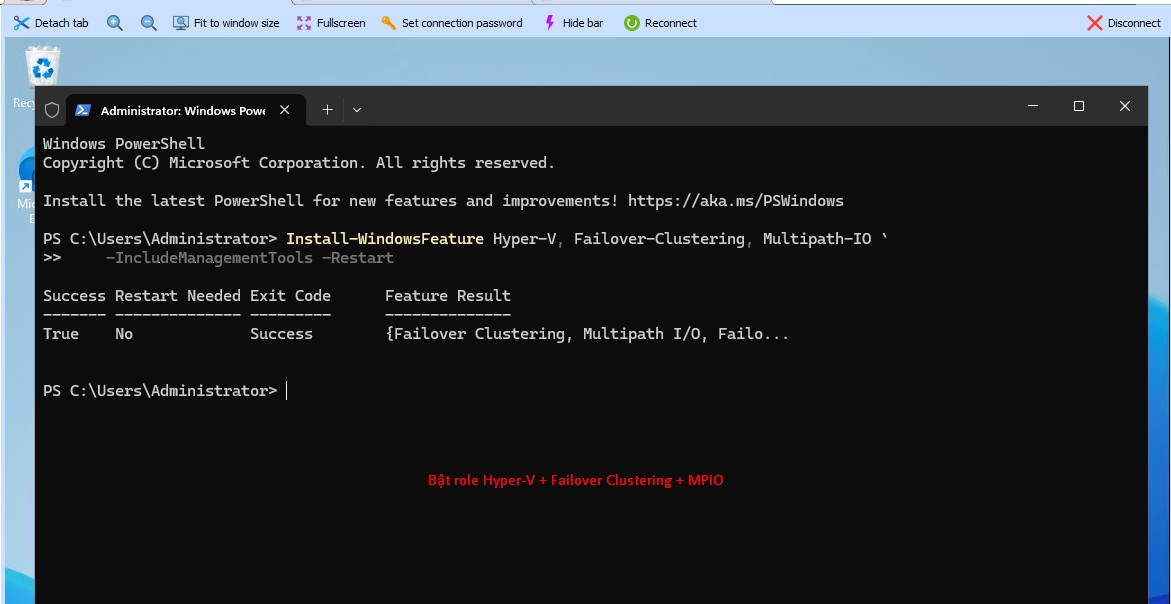Zoom in with the magnifier plus icon

114,23
